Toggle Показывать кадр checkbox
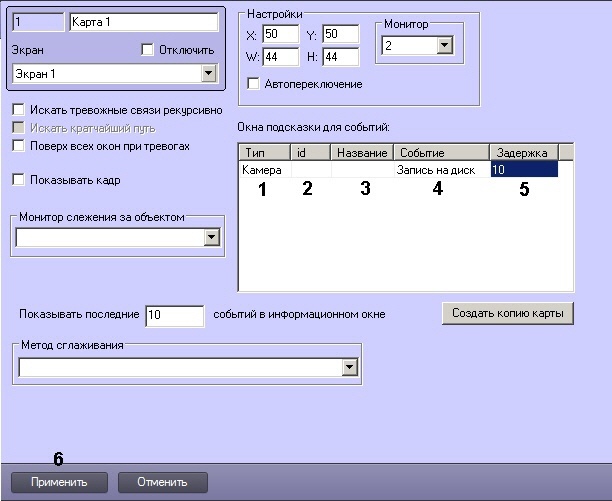The height and width of the screenshot is (501, 612). point(18,180)
